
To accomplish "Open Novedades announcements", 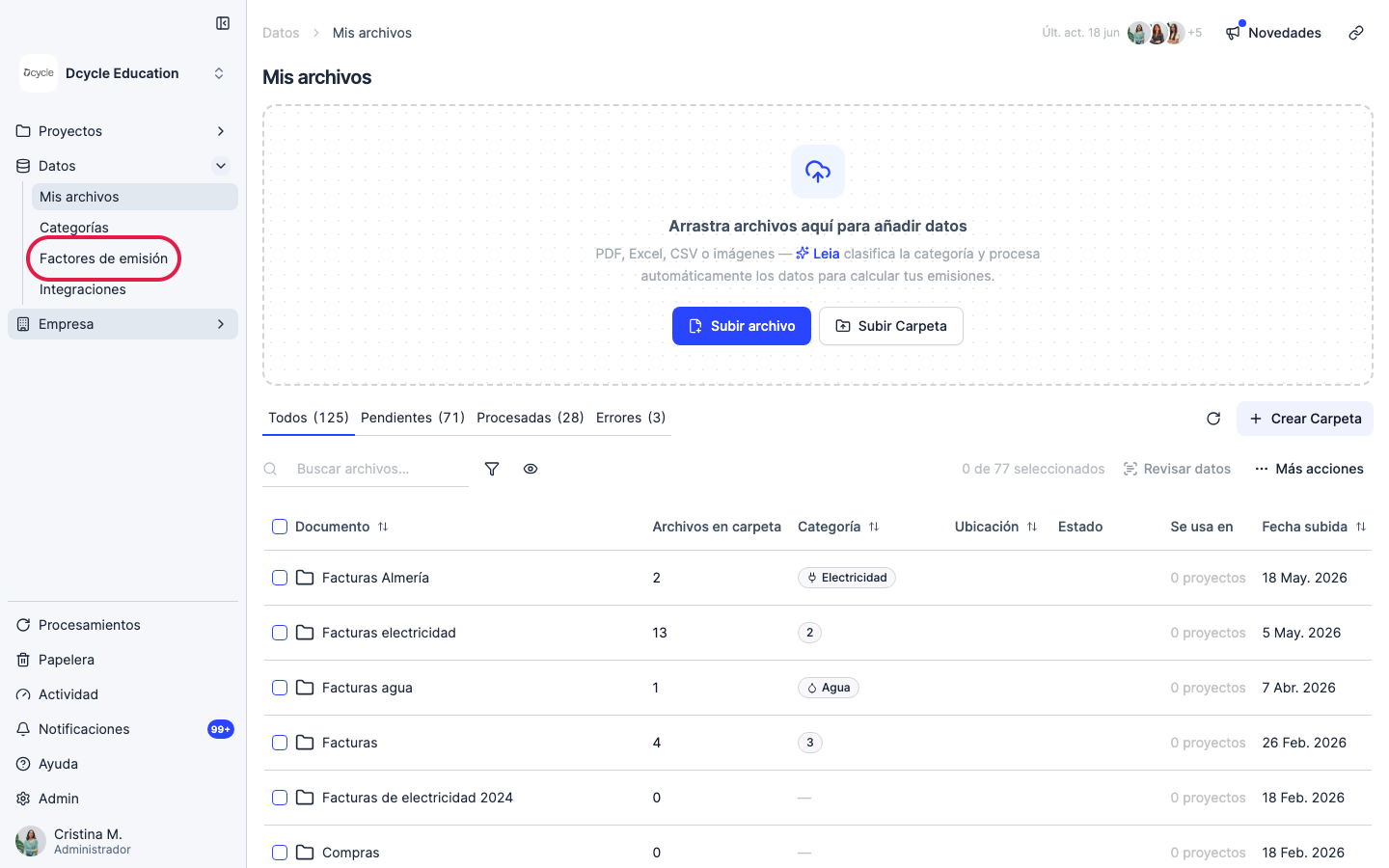I will (1273, 33).
